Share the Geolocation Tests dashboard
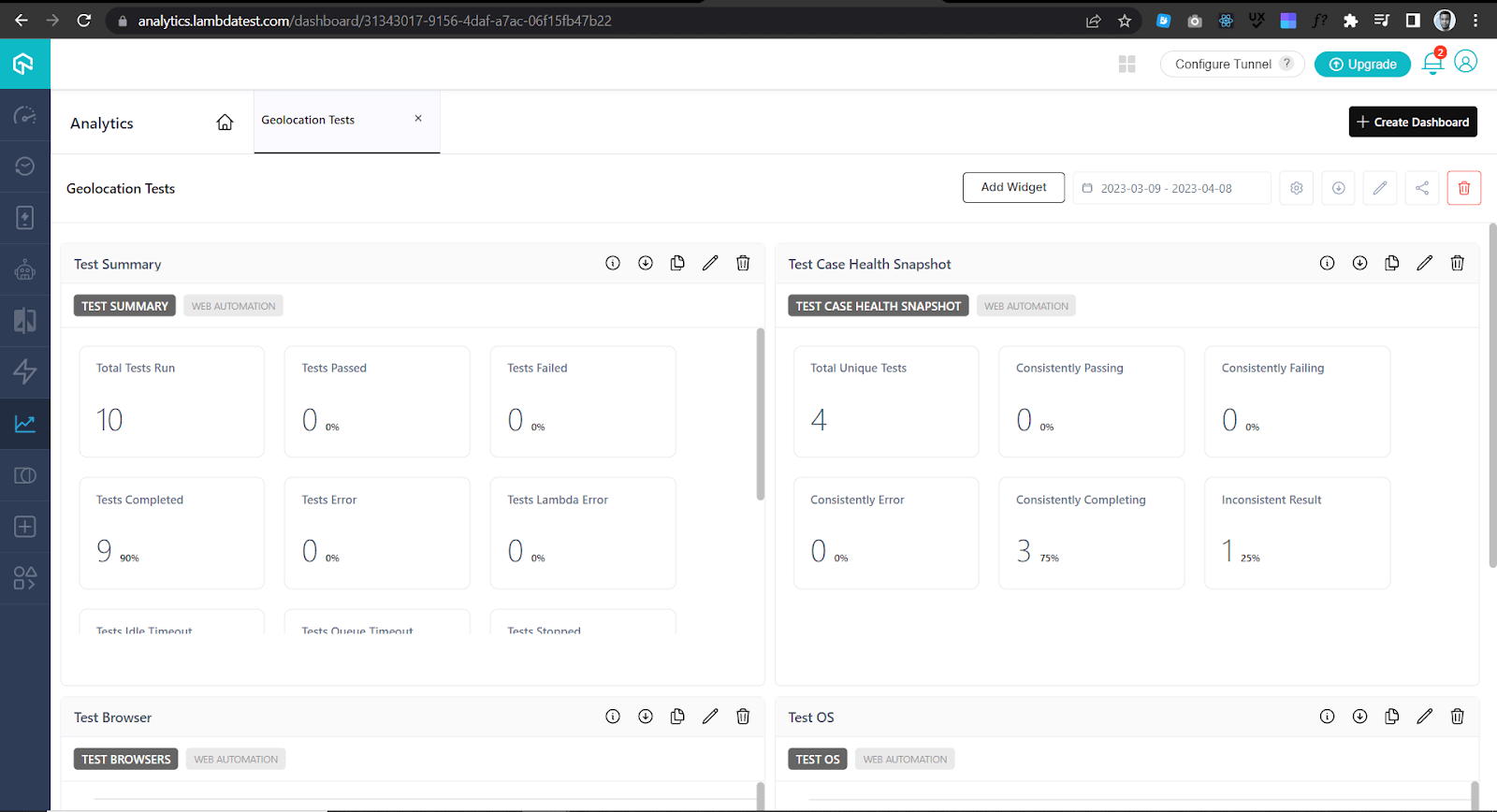1497x812 pixels. coord(1422,188)
